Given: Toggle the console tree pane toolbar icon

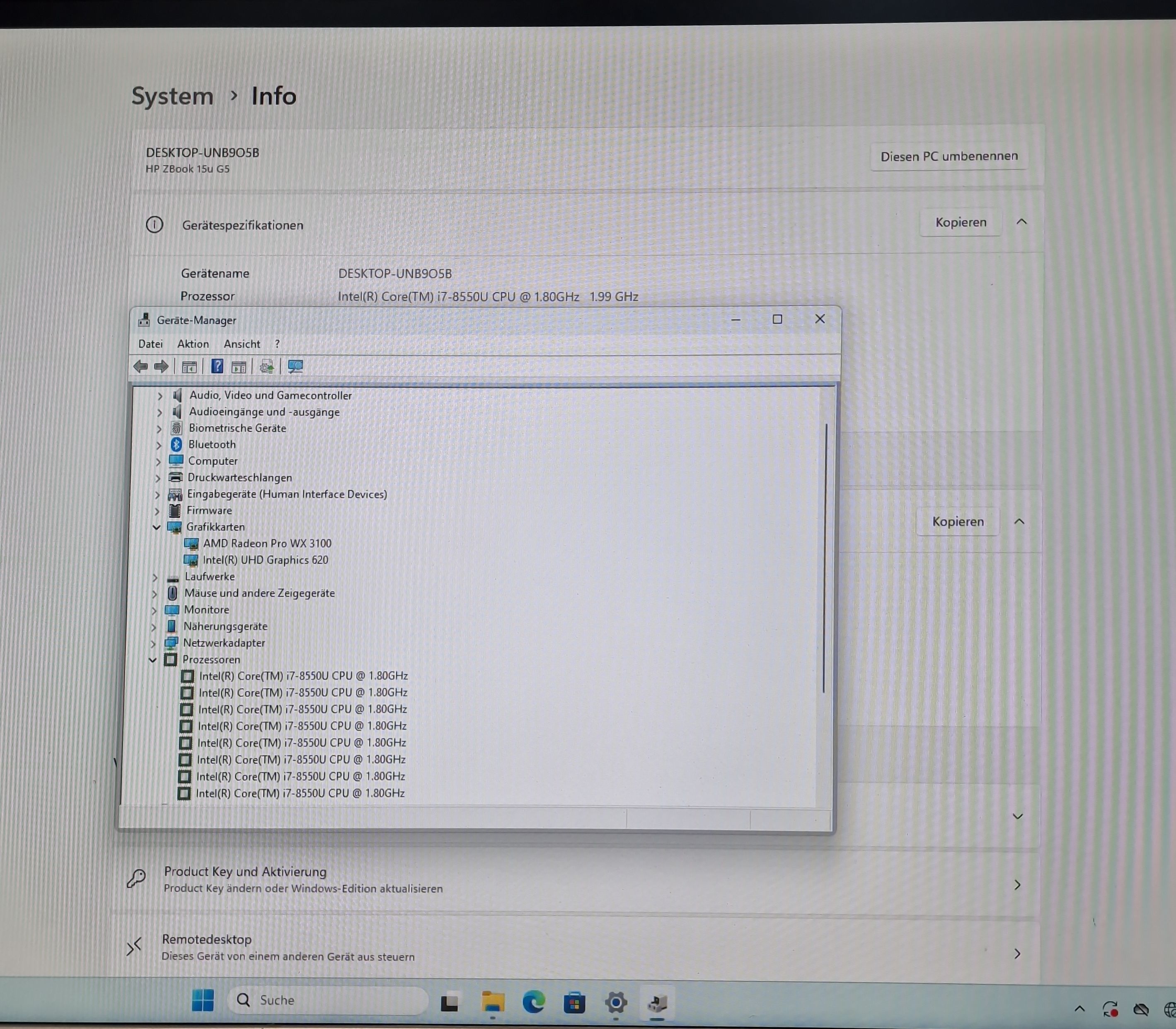Looking at the screenshot, I should pos(189,367).
